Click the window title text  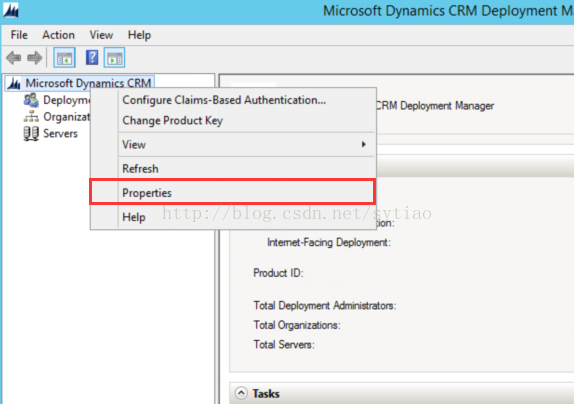tap(448, 11)
